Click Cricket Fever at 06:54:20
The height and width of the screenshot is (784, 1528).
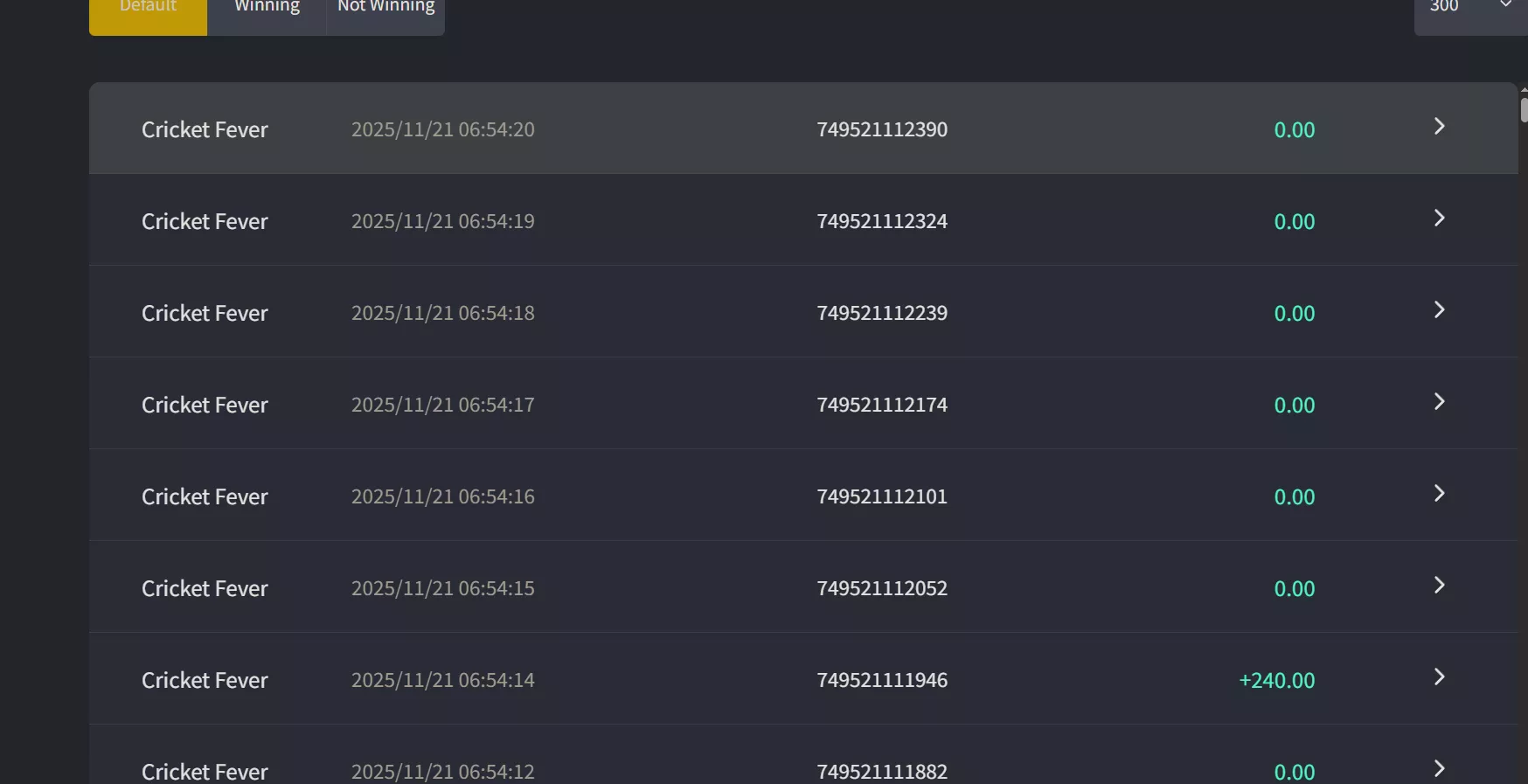pos(205,129)
